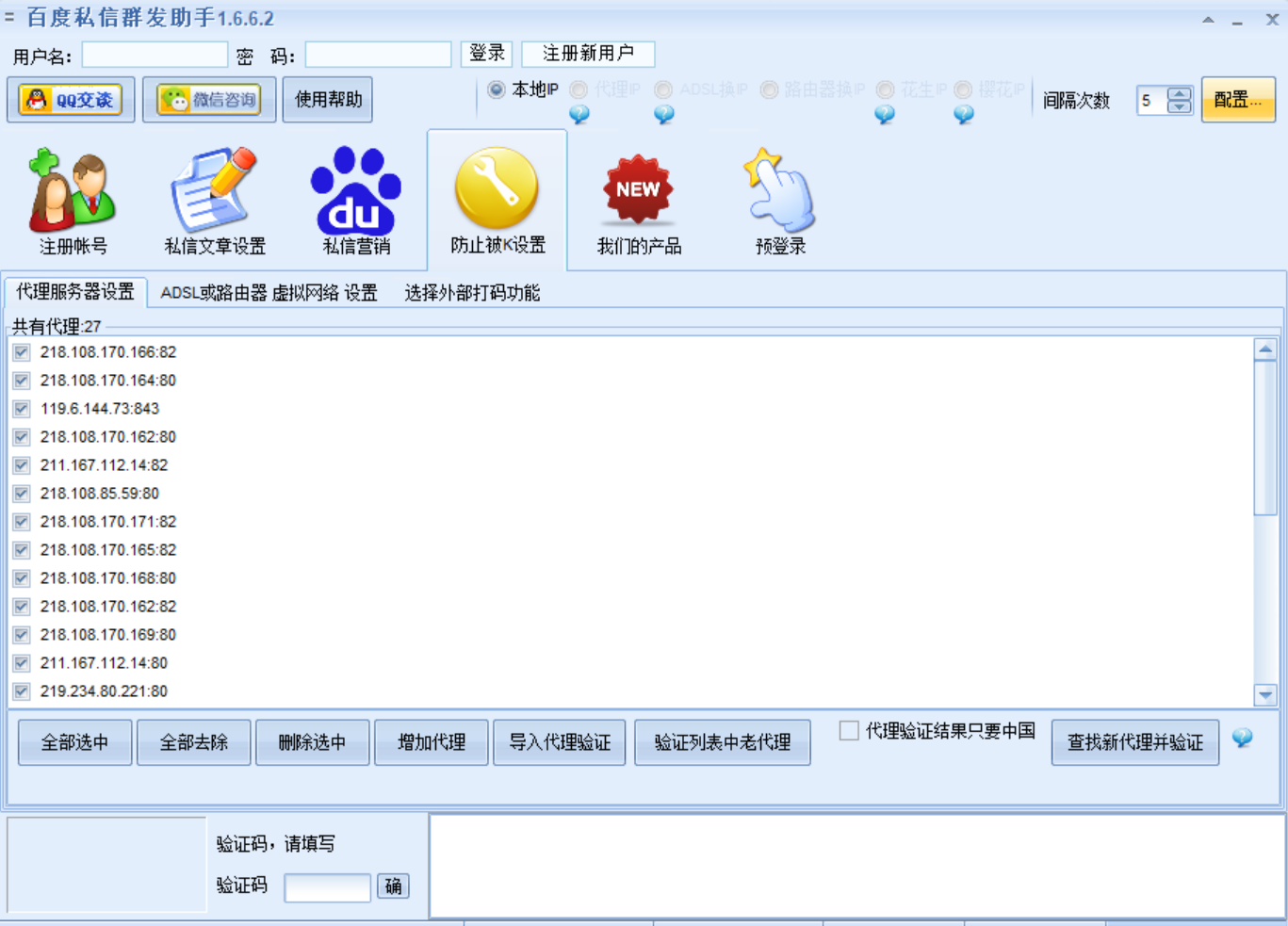Select proxy row 218.108.170.168:80
Viewport: 1288px width, 926px height.
coord(108,578)
